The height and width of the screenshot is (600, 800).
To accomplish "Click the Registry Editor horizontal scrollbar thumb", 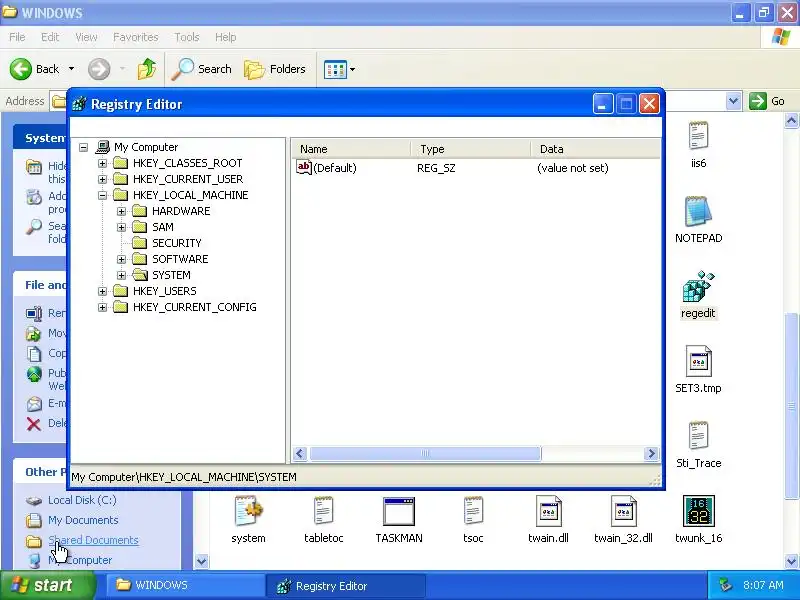I will pyautogui.click(x=425, y=454).
